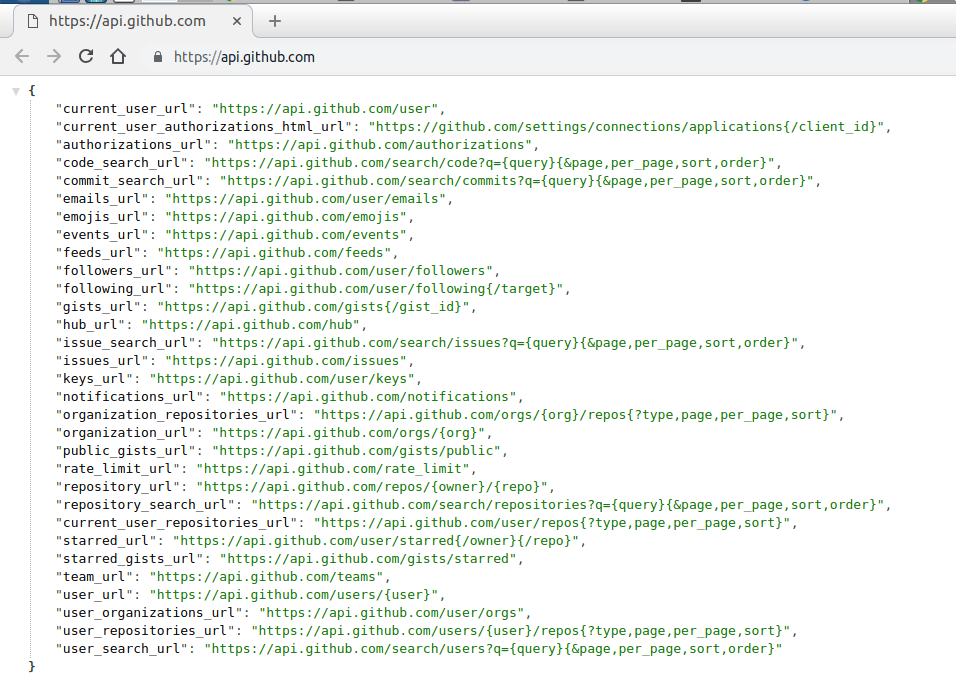Click the hub_url link value
This screenshot has width=956, height=697.
point(255,324)
